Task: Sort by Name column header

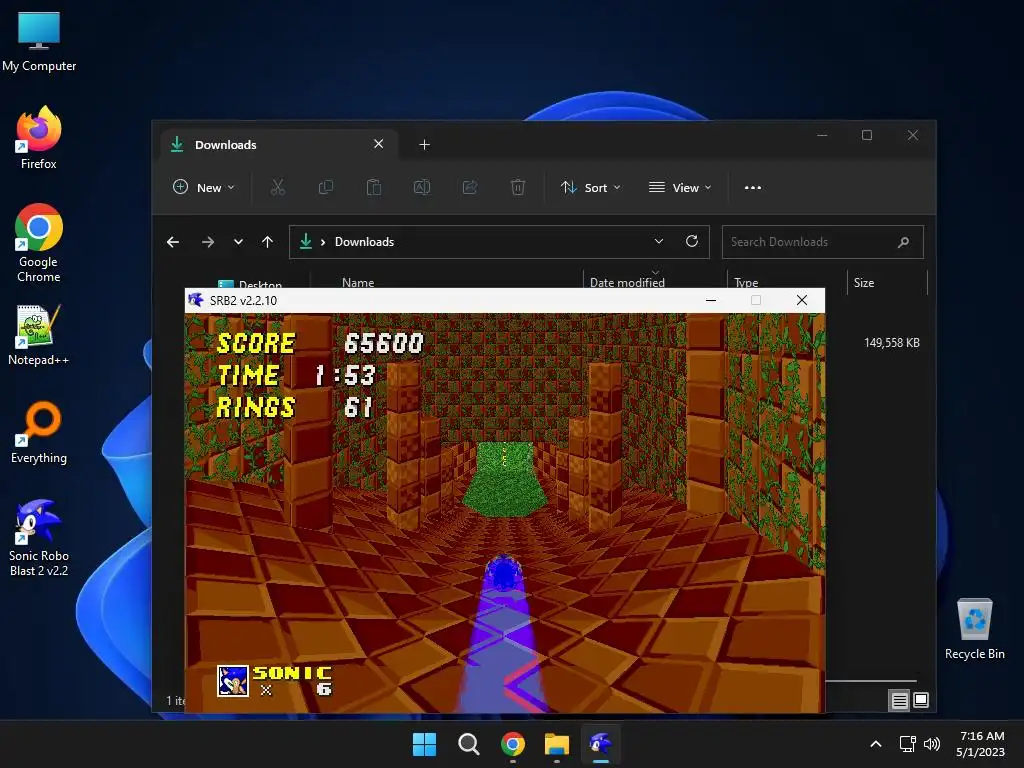Action: pyautogui.click(x=358, y=282)
